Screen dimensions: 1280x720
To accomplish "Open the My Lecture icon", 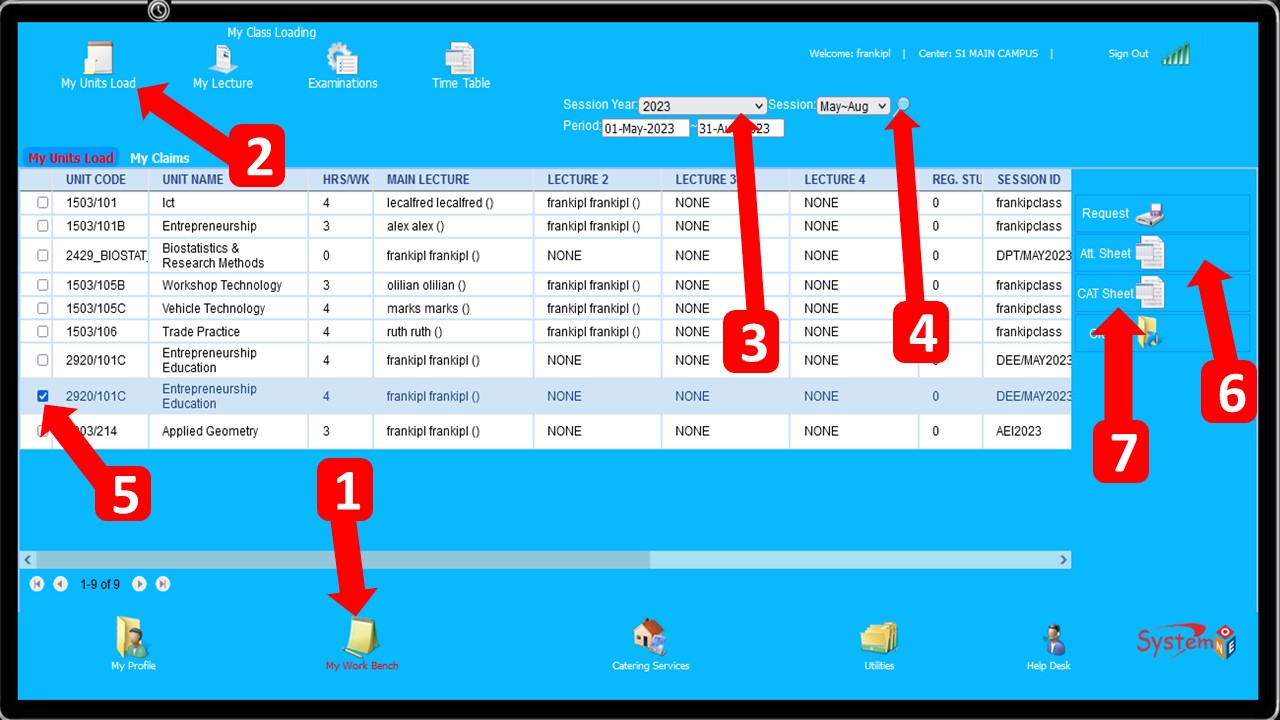I will [x=222, y=60].
